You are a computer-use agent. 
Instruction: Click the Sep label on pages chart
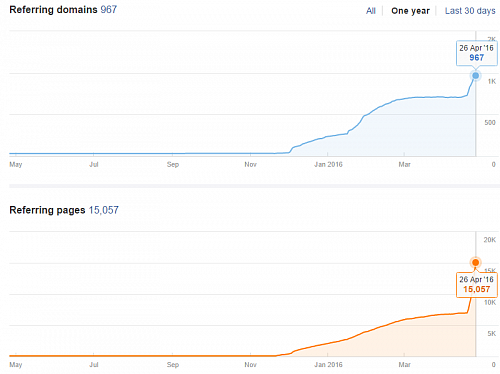173,365
